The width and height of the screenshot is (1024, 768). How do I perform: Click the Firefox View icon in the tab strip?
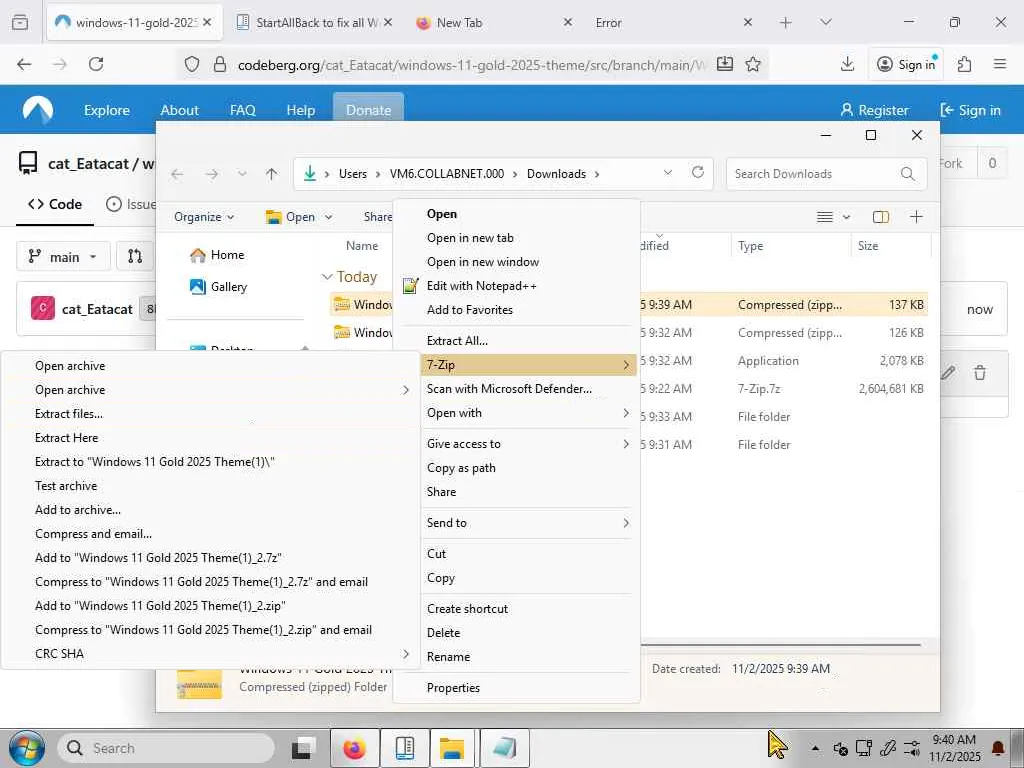(20, 23)
